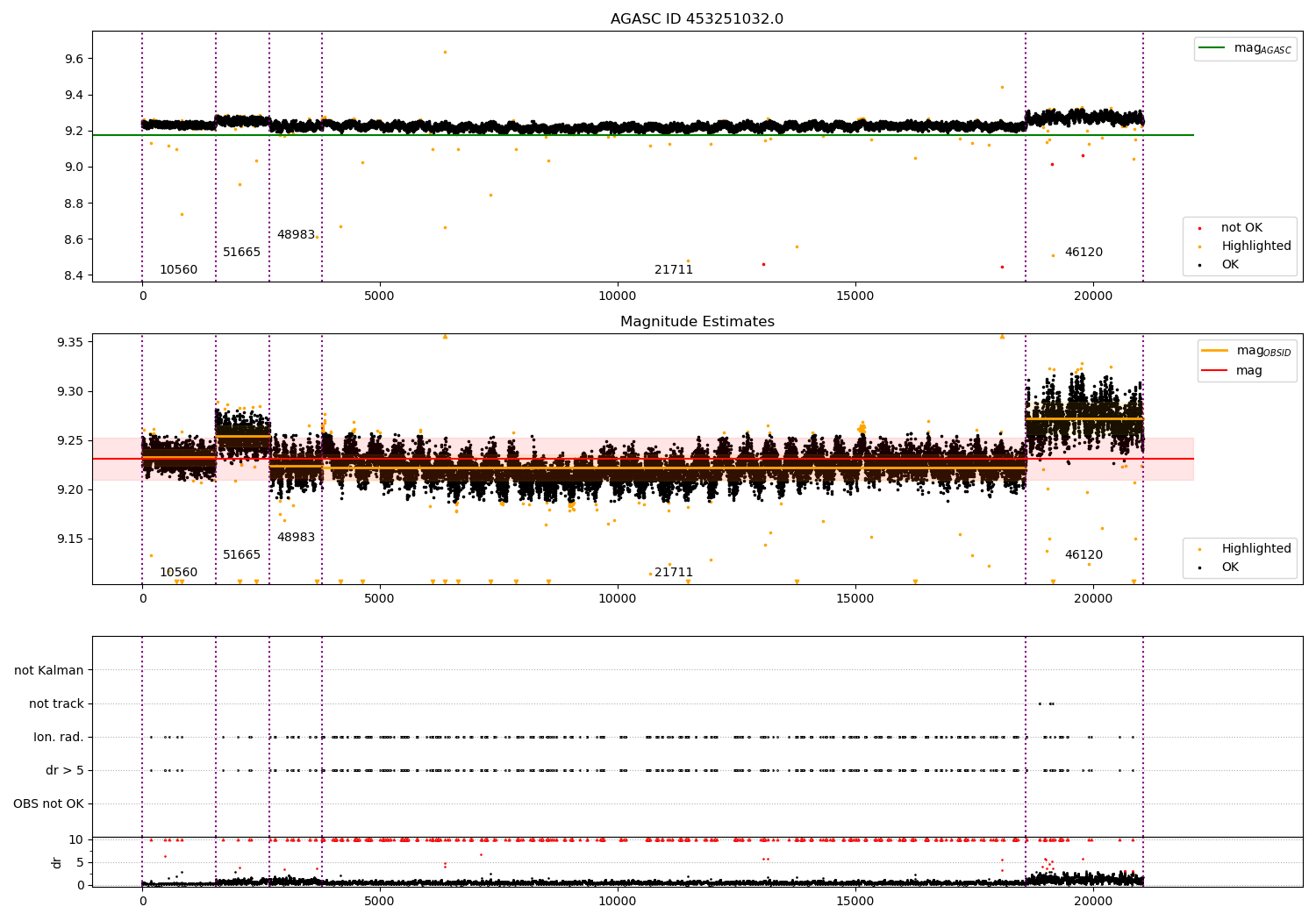Screen dimensions: 1316x921
Task: Click the 'Ion. rad.' y-axis label
Action: (59, 738)
